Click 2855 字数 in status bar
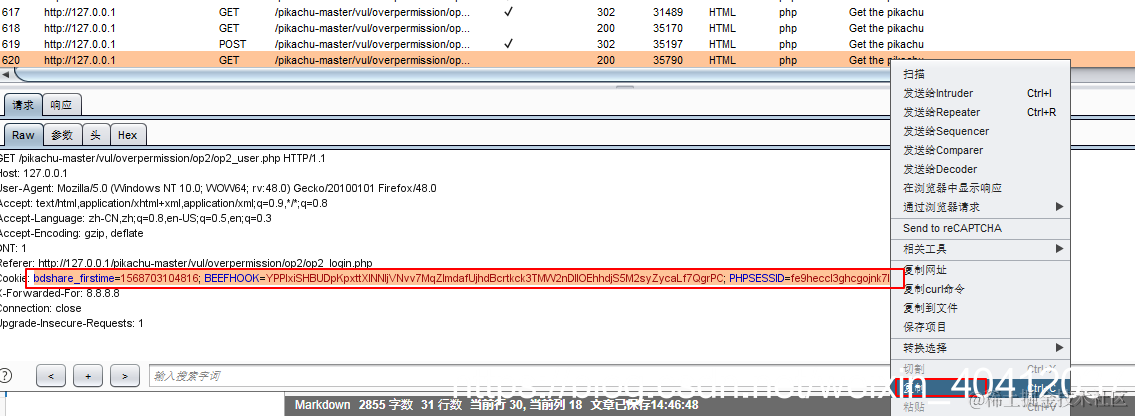The height and width of the screenshot is (416, 1135). (386, 404)
